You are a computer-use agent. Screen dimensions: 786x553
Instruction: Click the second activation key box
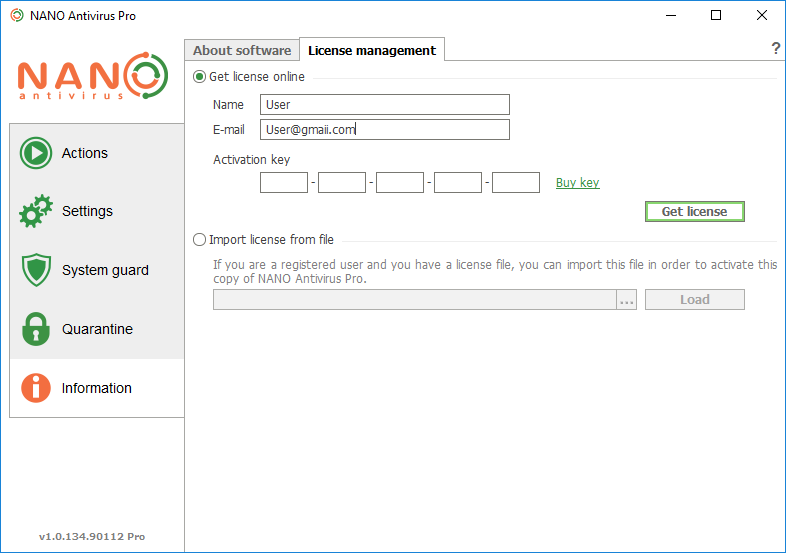342,182
